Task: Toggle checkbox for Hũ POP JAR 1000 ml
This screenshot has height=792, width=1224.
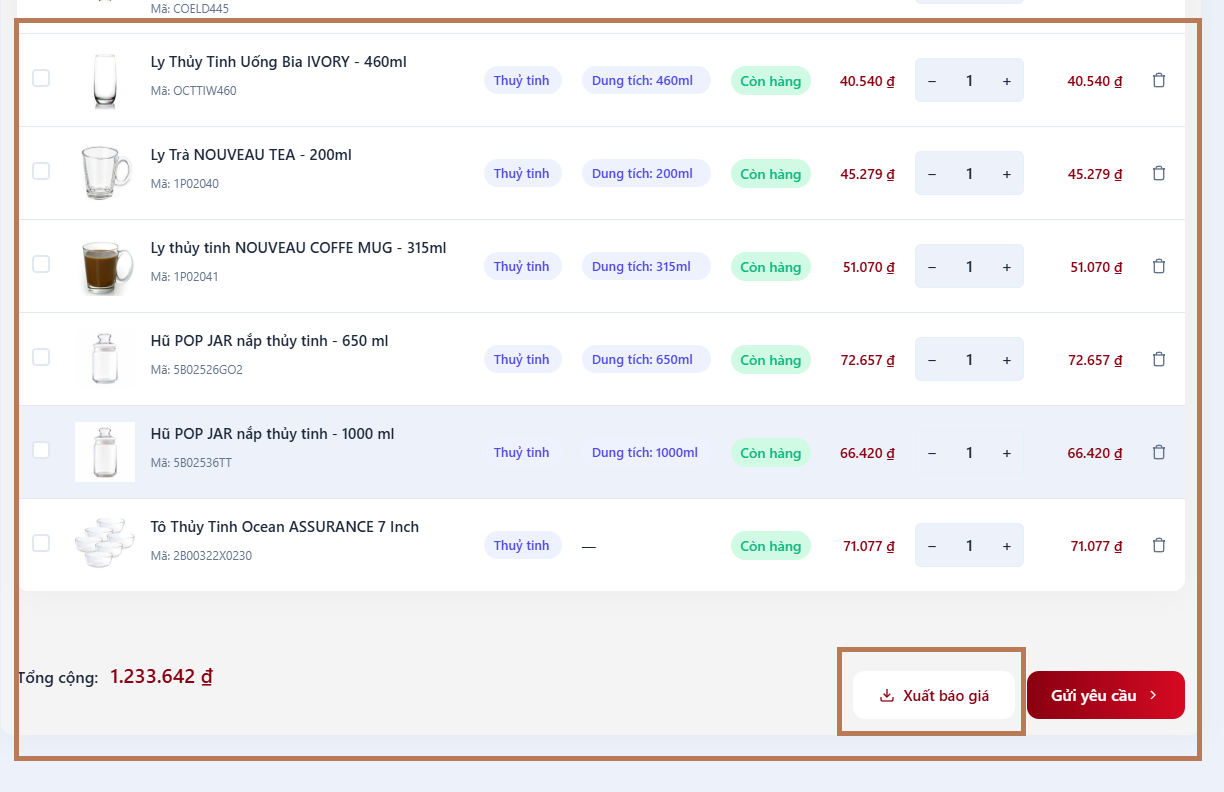Action: click(41, 450)
